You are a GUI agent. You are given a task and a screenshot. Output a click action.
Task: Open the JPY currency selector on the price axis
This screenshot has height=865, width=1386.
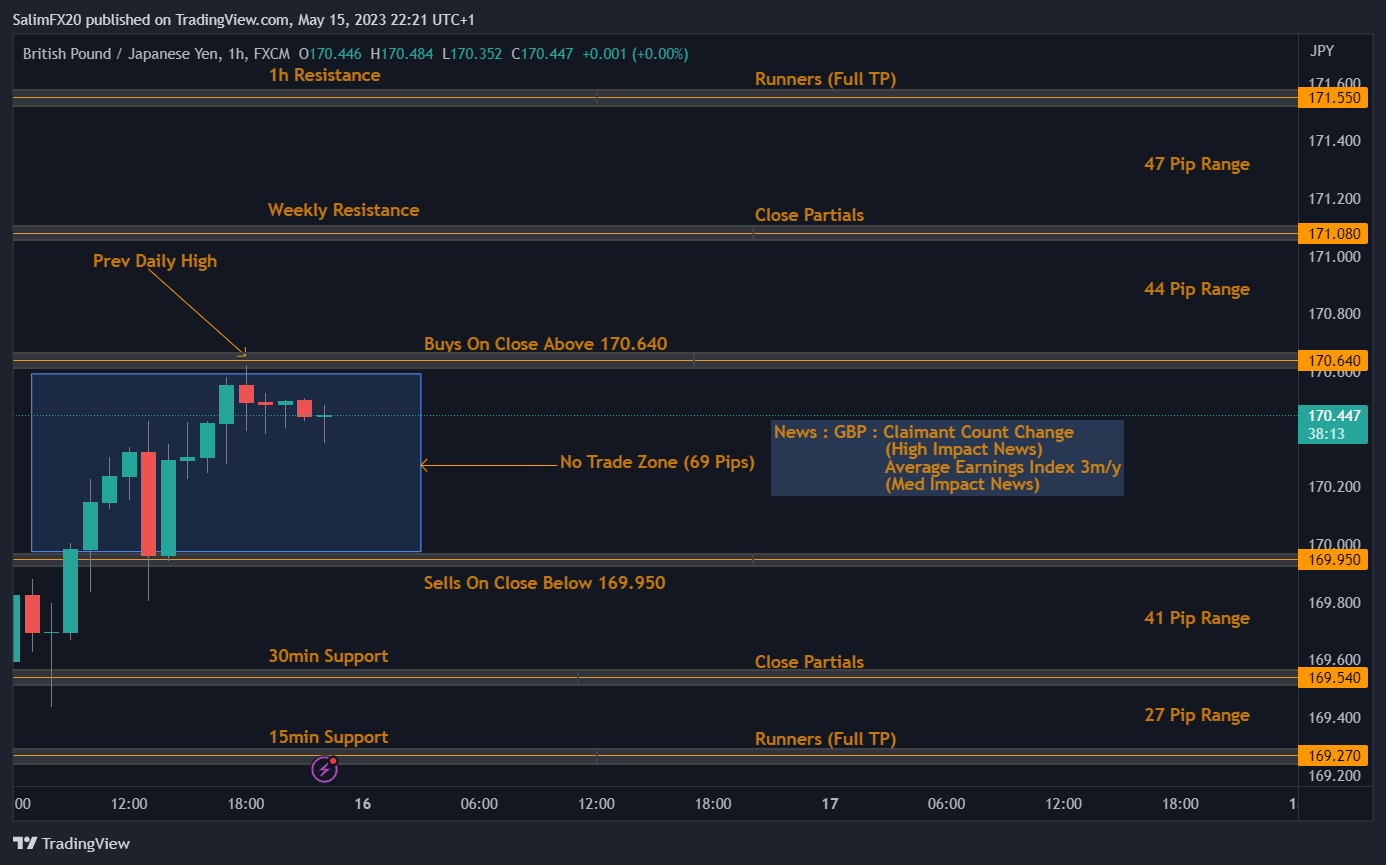pos(1320,51)
